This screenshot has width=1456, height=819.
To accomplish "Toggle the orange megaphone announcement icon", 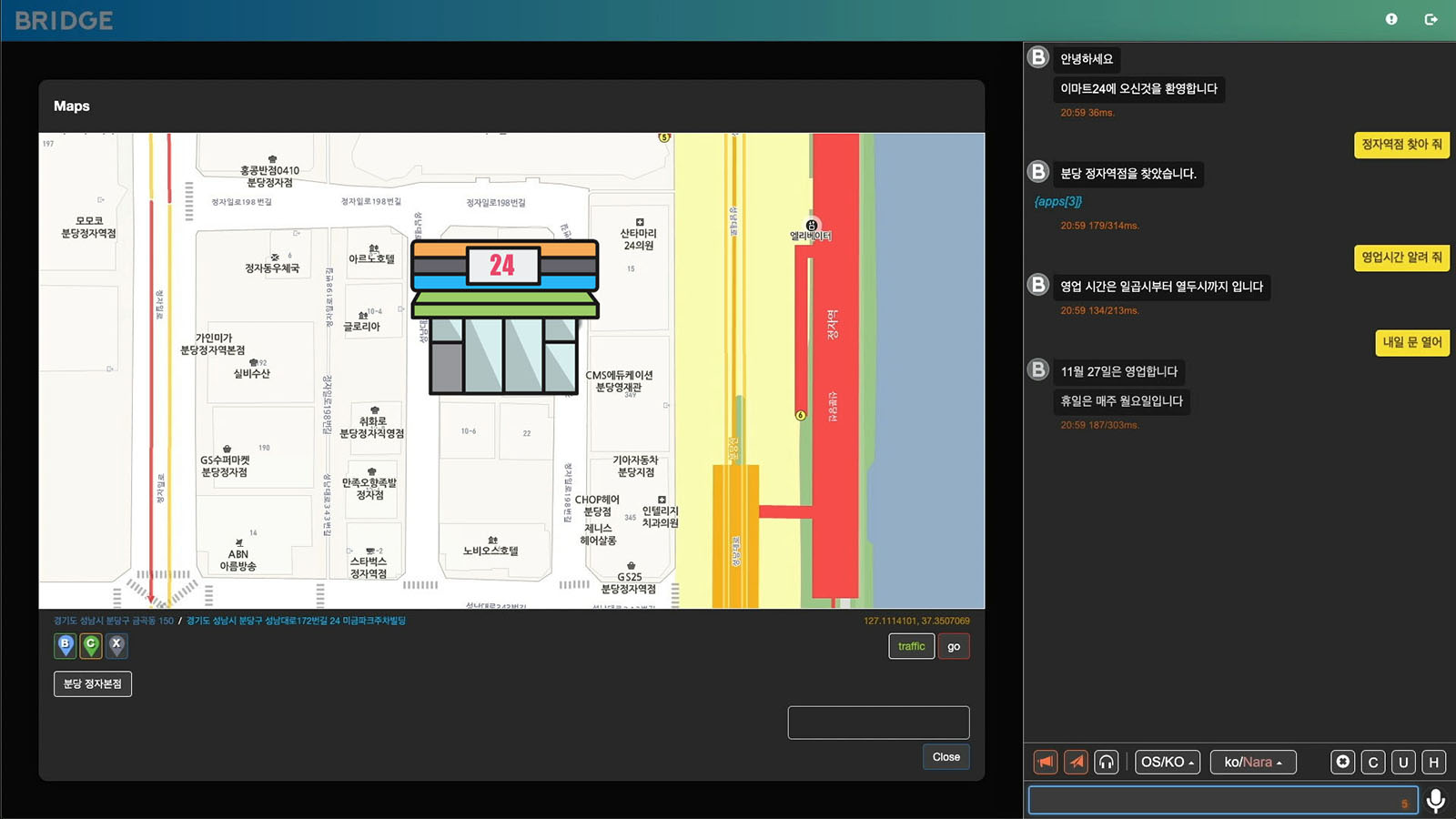I will (1045, 762).
